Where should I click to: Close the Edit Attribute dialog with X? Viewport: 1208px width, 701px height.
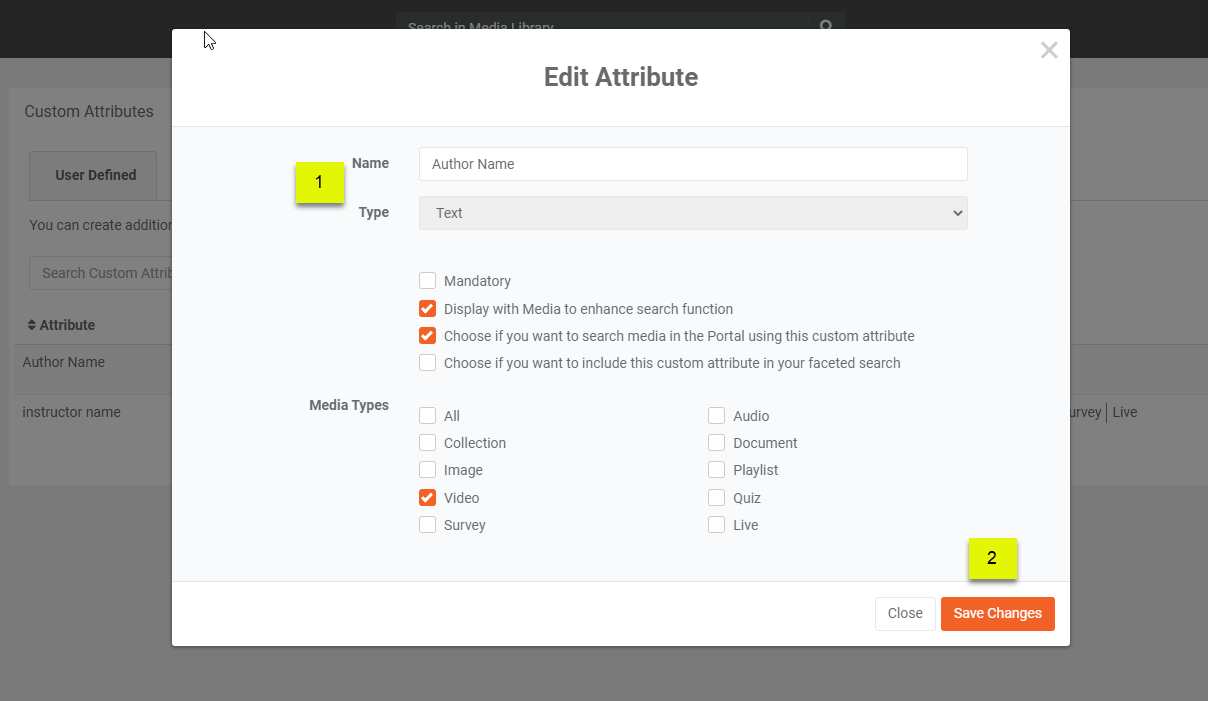tap(1048, 50)
